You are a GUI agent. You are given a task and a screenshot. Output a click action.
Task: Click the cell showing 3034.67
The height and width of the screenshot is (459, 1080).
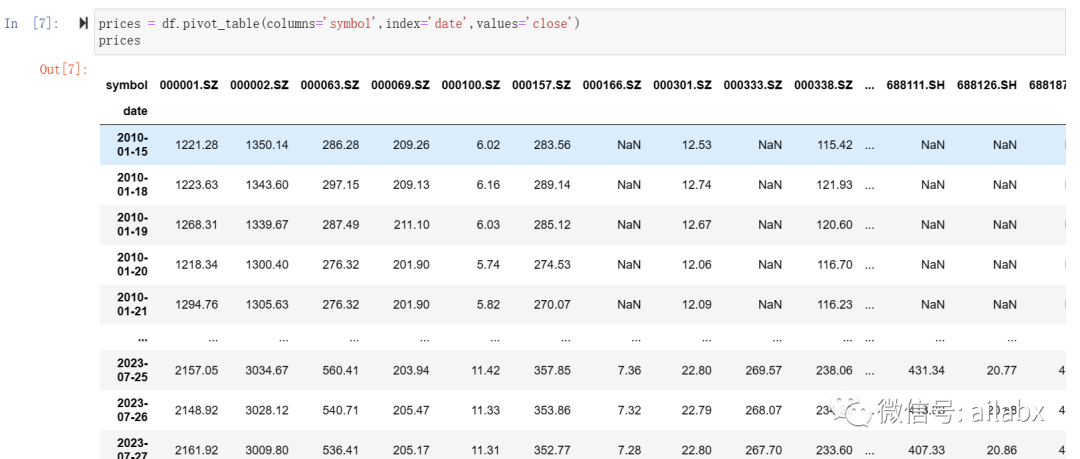pos(267,370)
